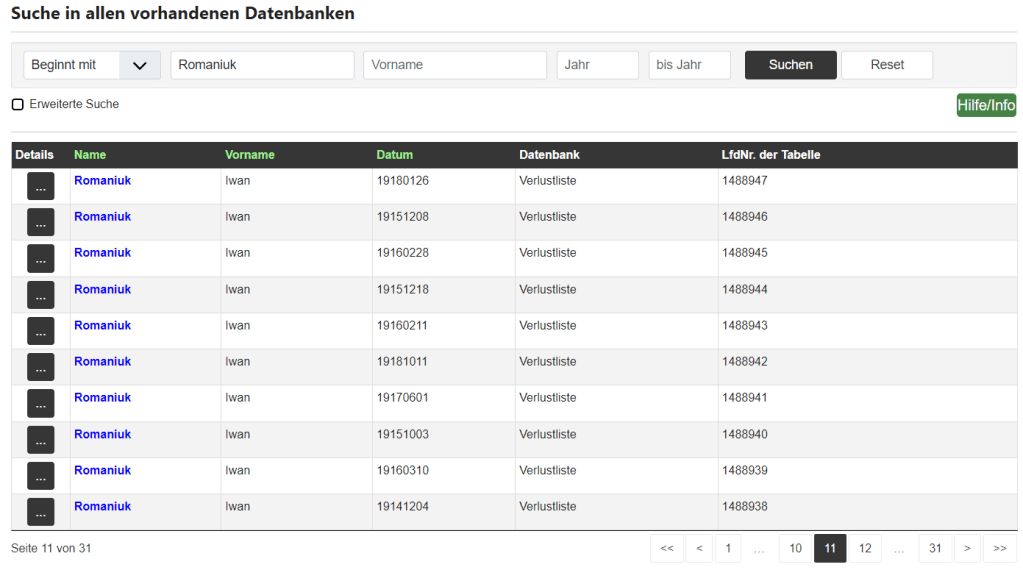Open details for record 1488938

point(40,512)
